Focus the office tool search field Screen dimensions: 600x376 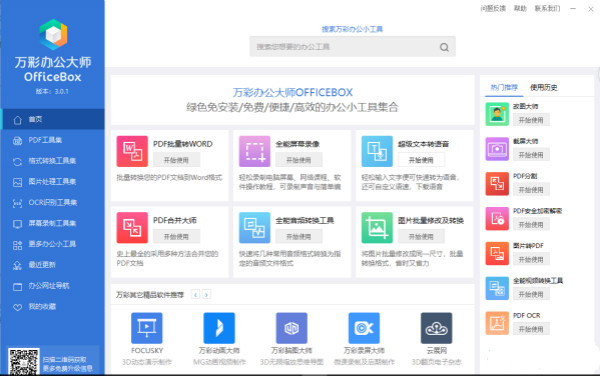click(352, 47)
